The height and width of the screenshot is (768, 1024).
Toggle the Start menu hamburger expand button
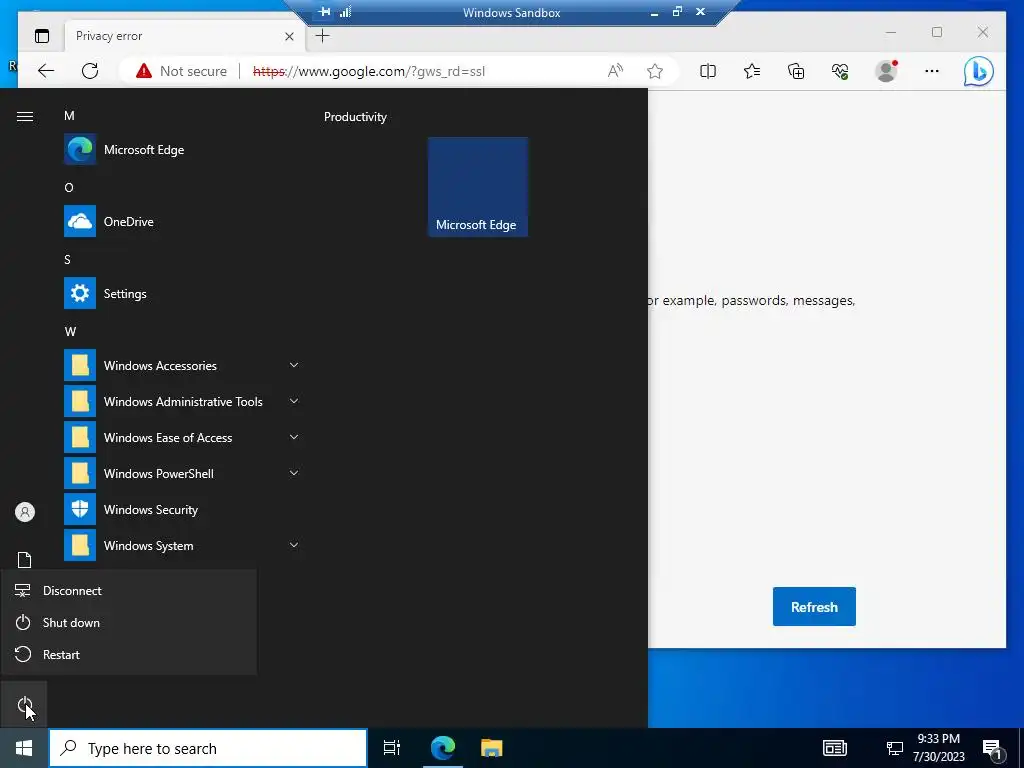[24, 116]
